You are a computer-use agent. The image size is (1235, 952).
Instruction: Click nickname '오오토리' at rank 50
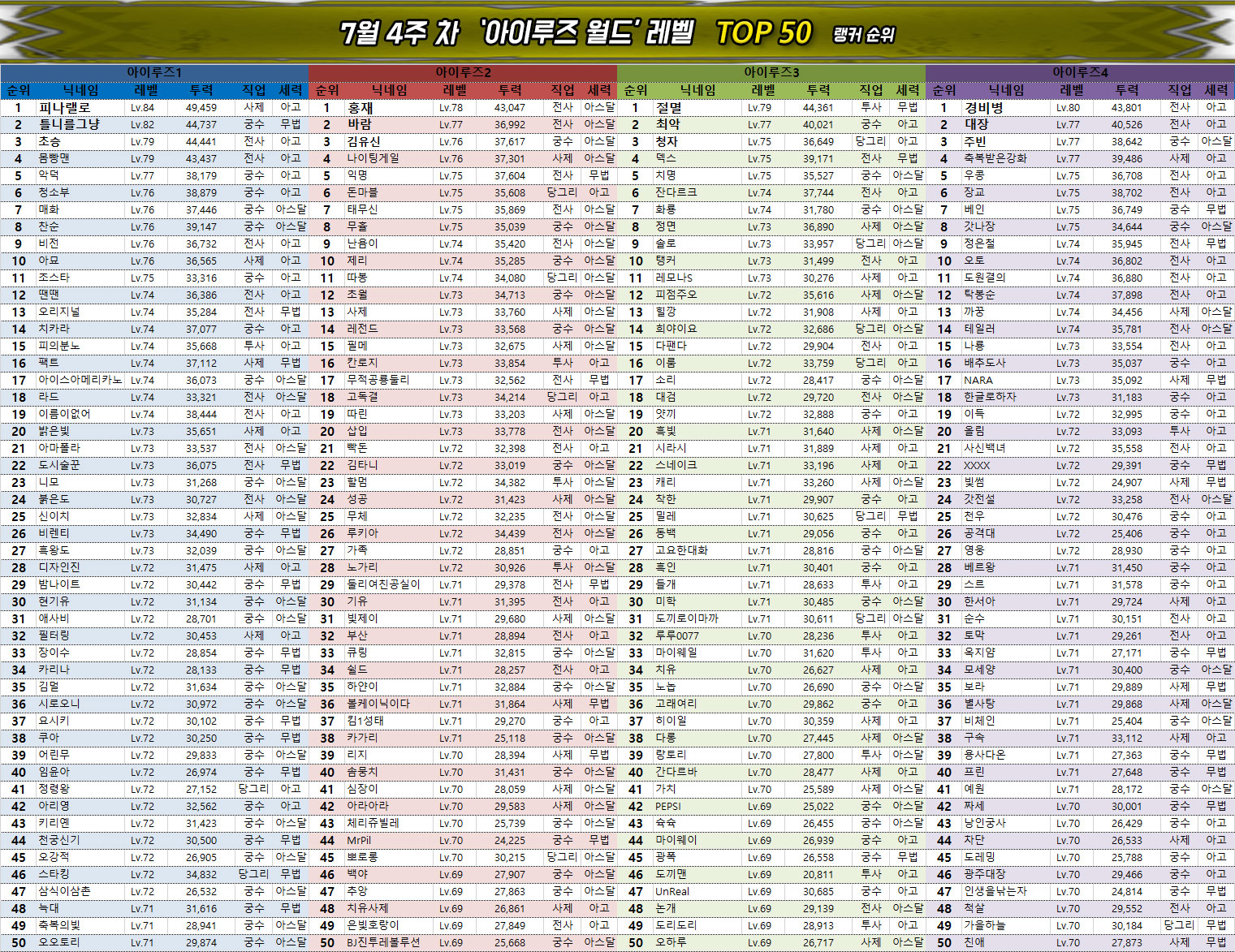click(x=59, y=942)
